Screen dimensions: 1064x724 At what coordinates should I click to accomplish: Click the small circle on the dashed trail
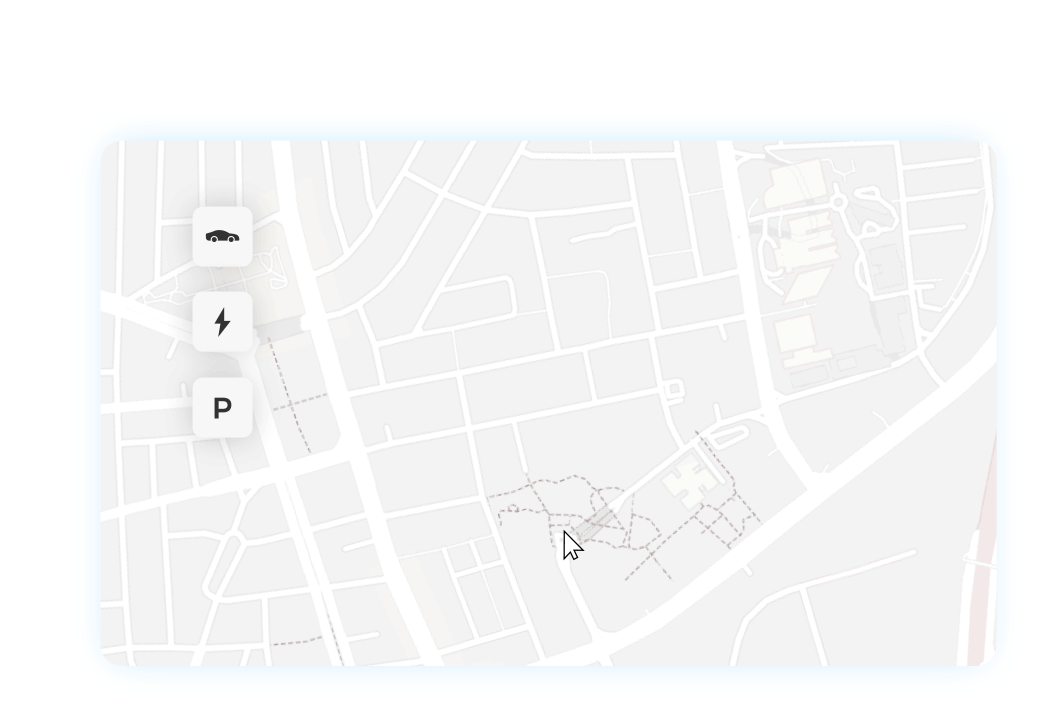[x=514, y=508]
